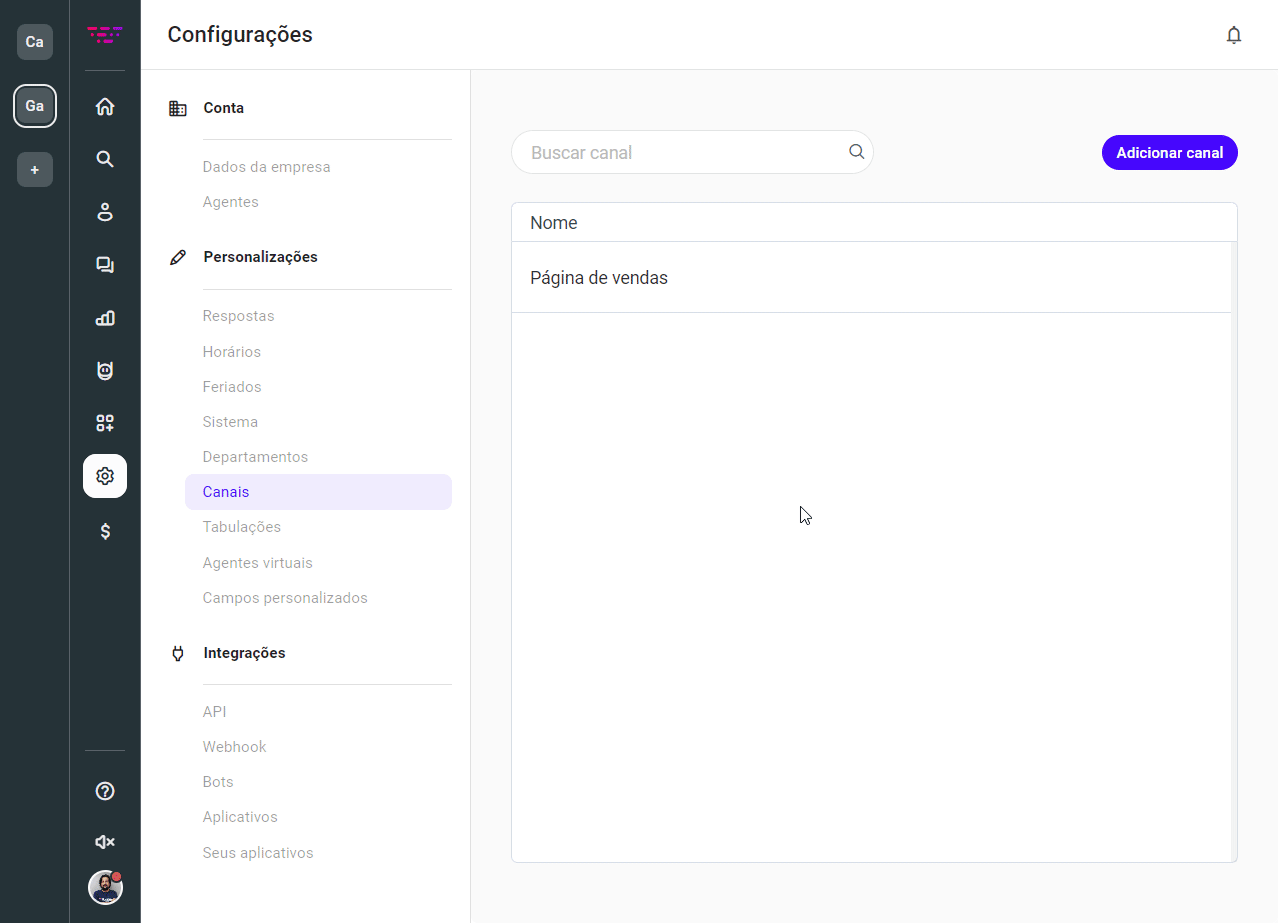1278x923 pixels.
Task: Click the search magnifier sidebar icon
Action: (105, 159)
